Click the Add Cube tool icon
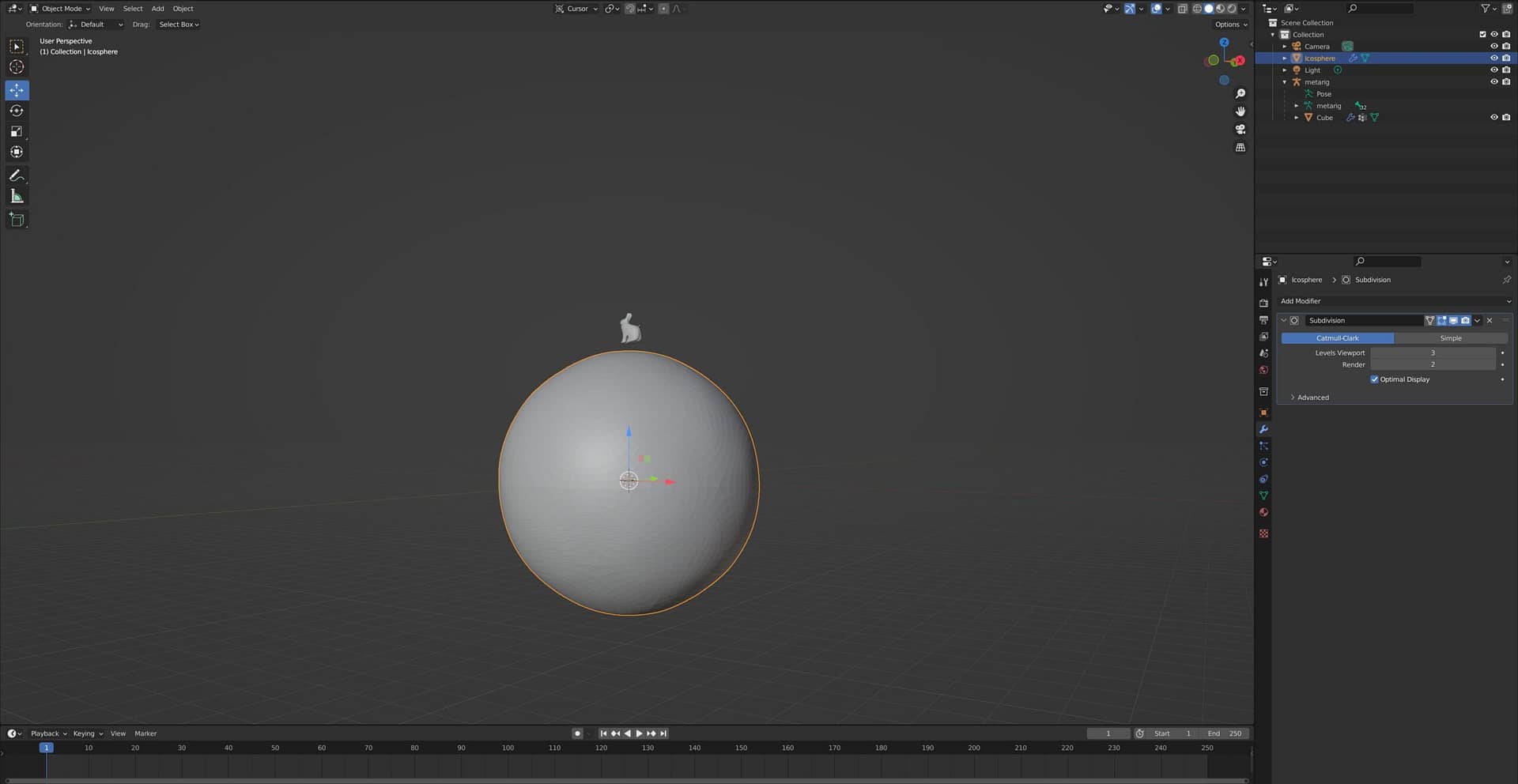The height and width of the screenshot is (784, 1518). point(17,220)
